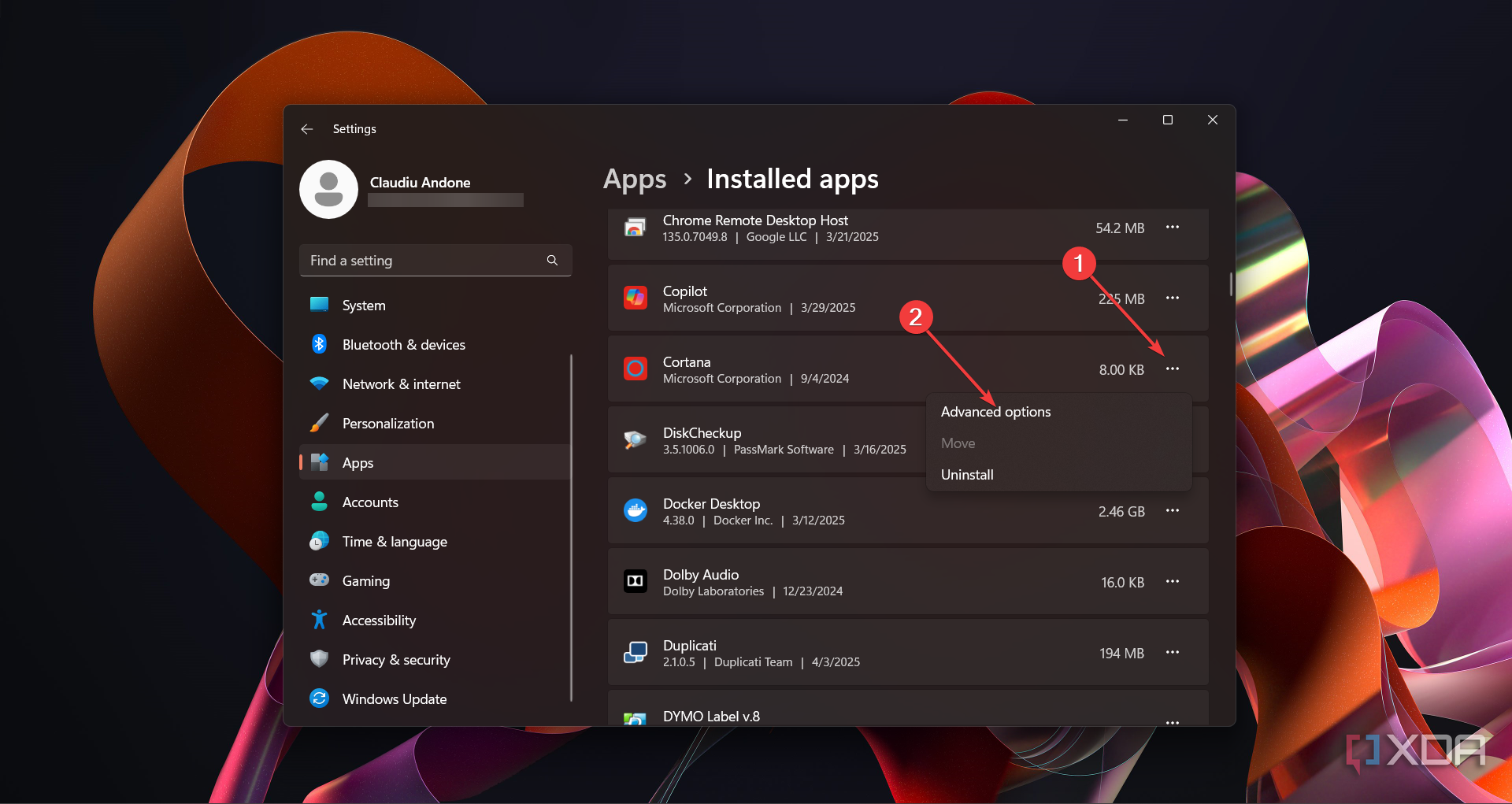The image size is (1512, 804).
Task: Click the Copilot 225 MB size value
Action: point(1121,299)
